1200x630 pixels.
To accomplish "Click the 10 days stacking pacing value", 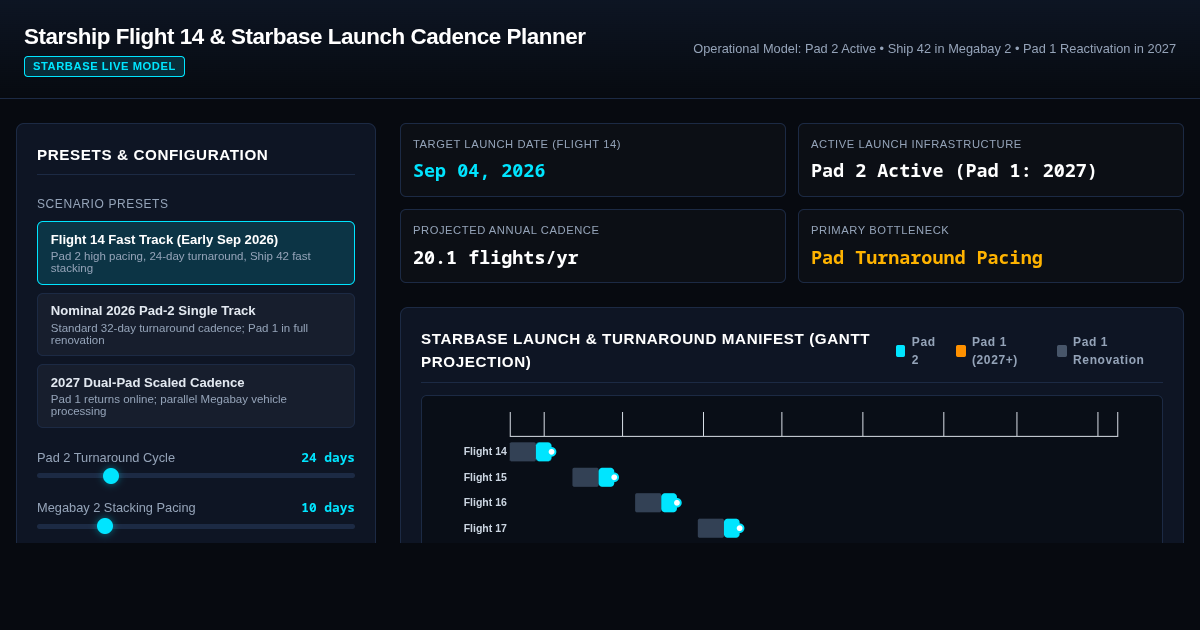I will 328,508.
